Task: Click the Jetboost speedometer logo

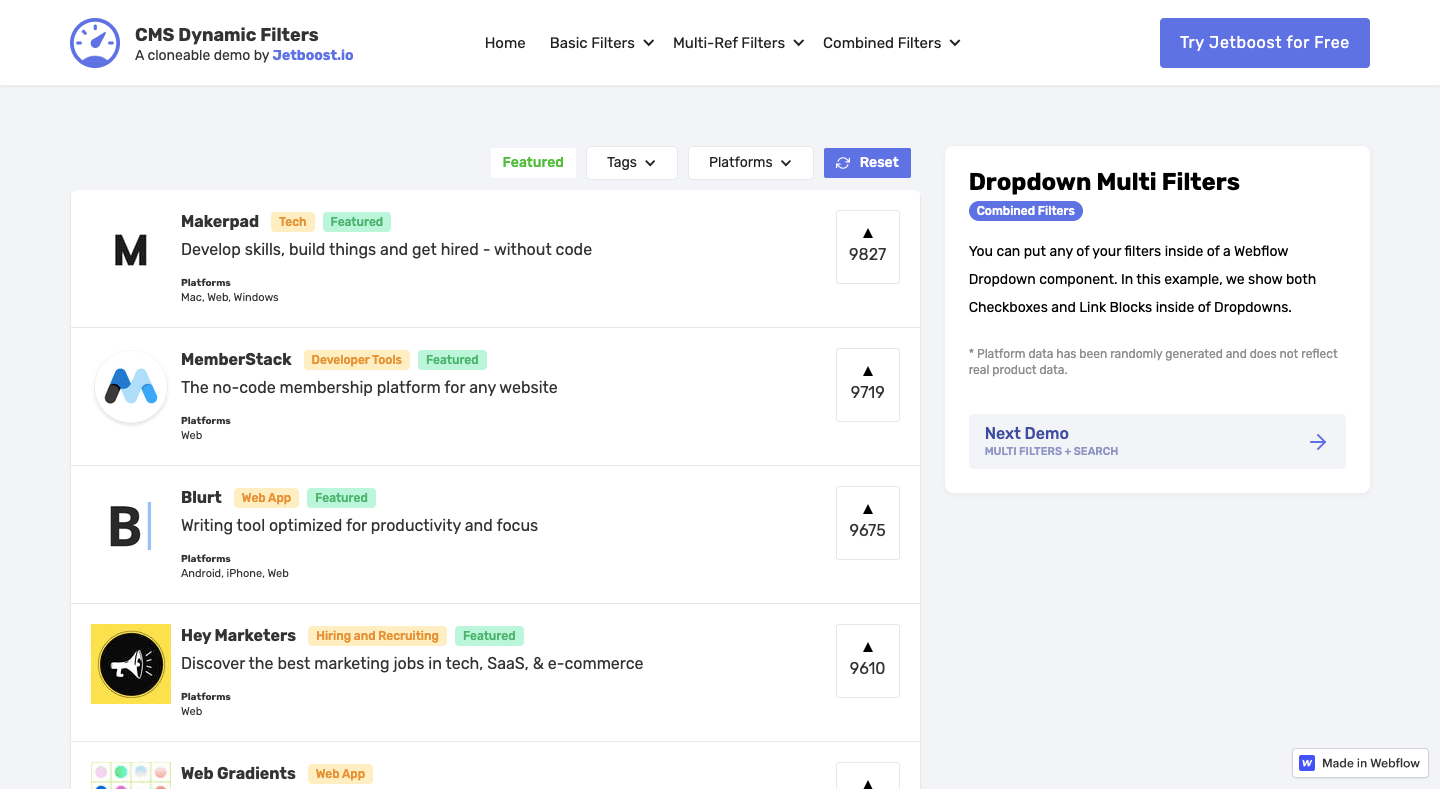Action: (94, 42)
